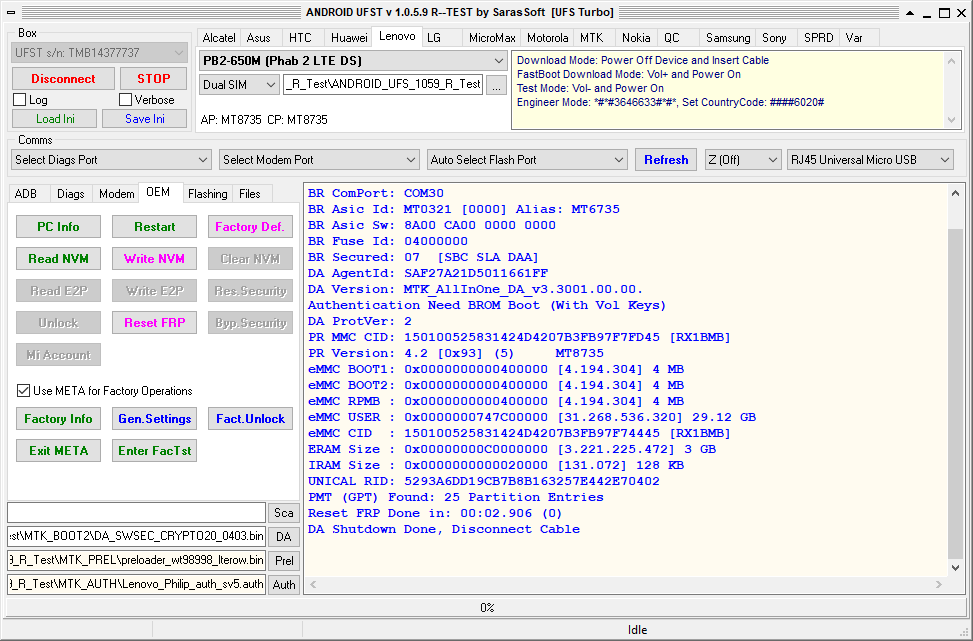
Task: Open the Sony tab
Action: [774, 38]
